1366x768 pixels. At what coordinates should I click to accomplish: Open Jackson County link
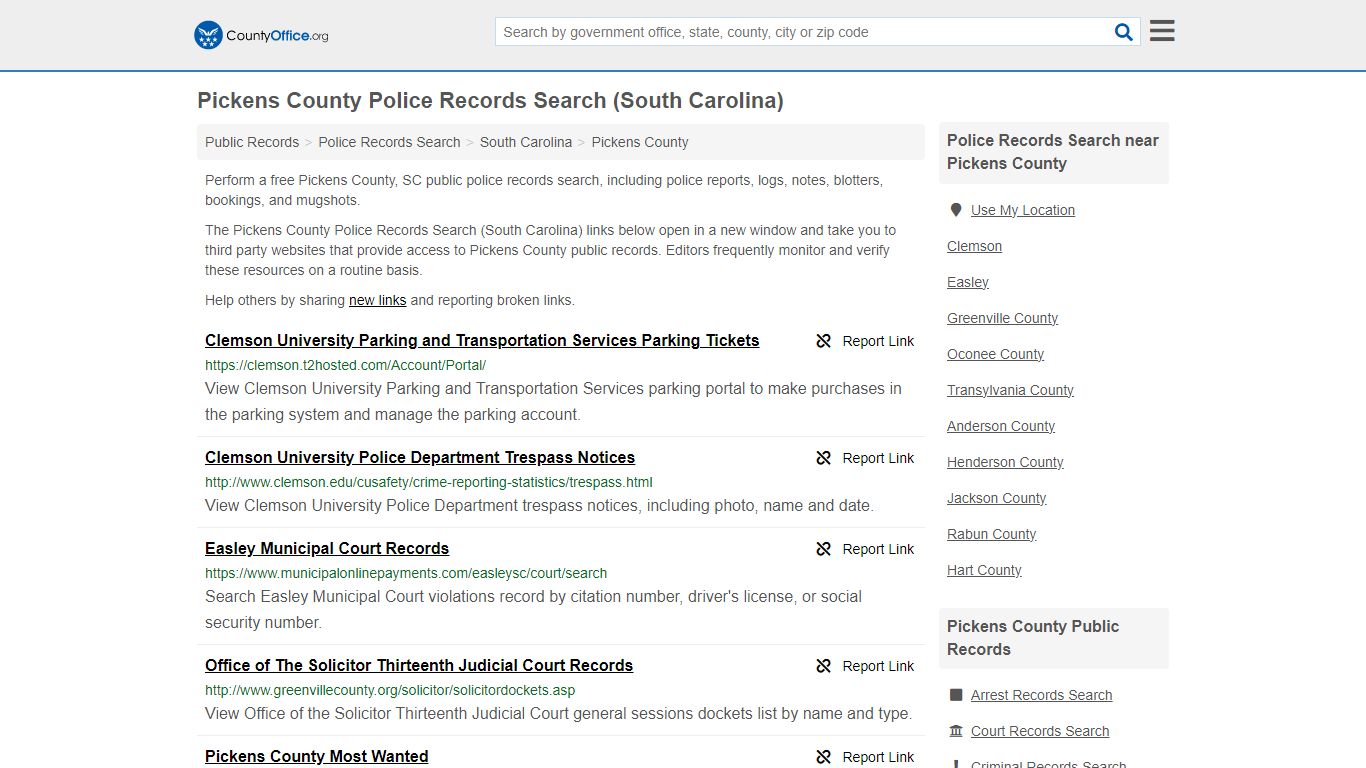[x=996, y=498]
